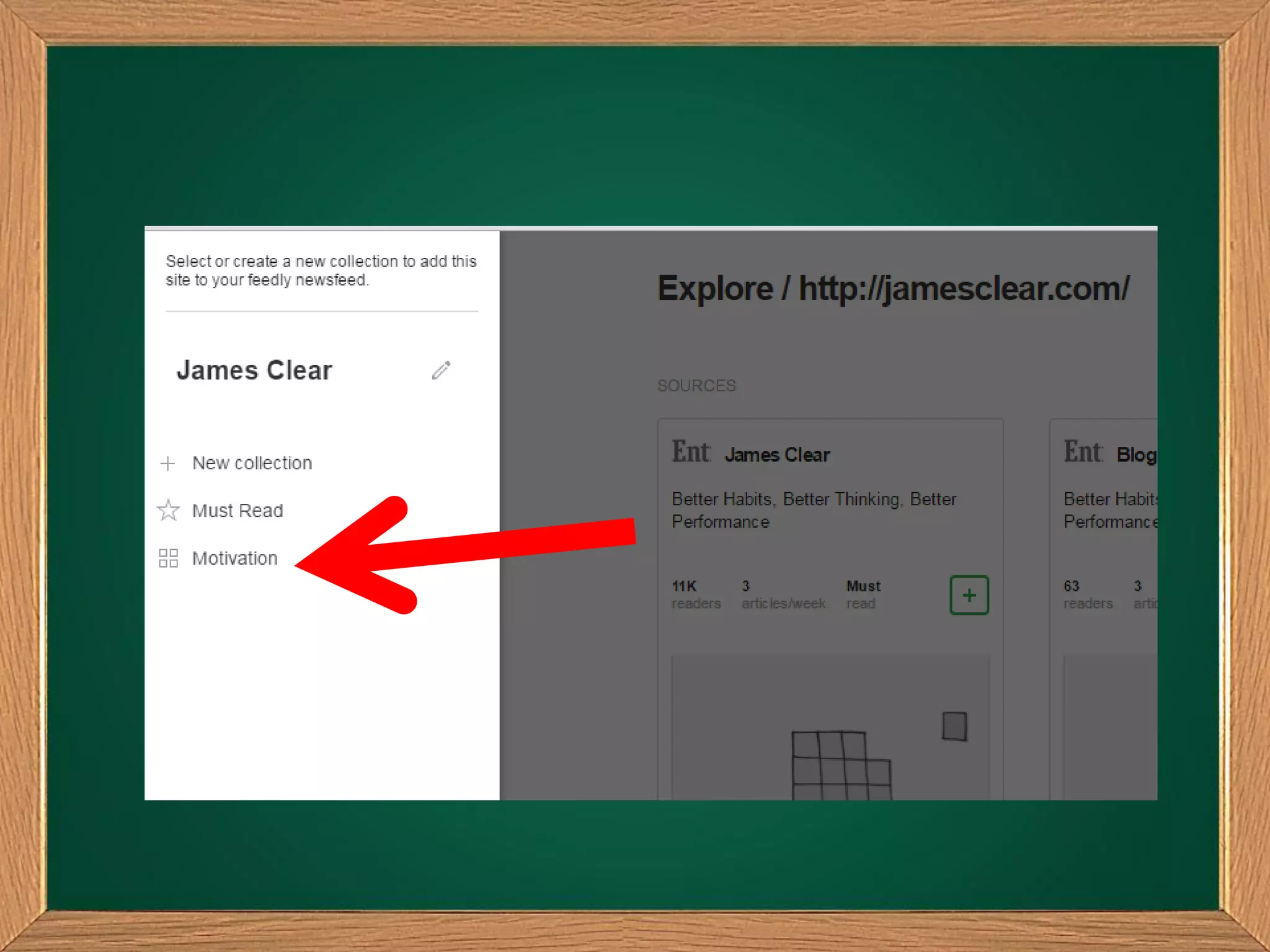Select the Must Read collection label
This screenshot has width=1270, height=952.
[x=238, y=510]
